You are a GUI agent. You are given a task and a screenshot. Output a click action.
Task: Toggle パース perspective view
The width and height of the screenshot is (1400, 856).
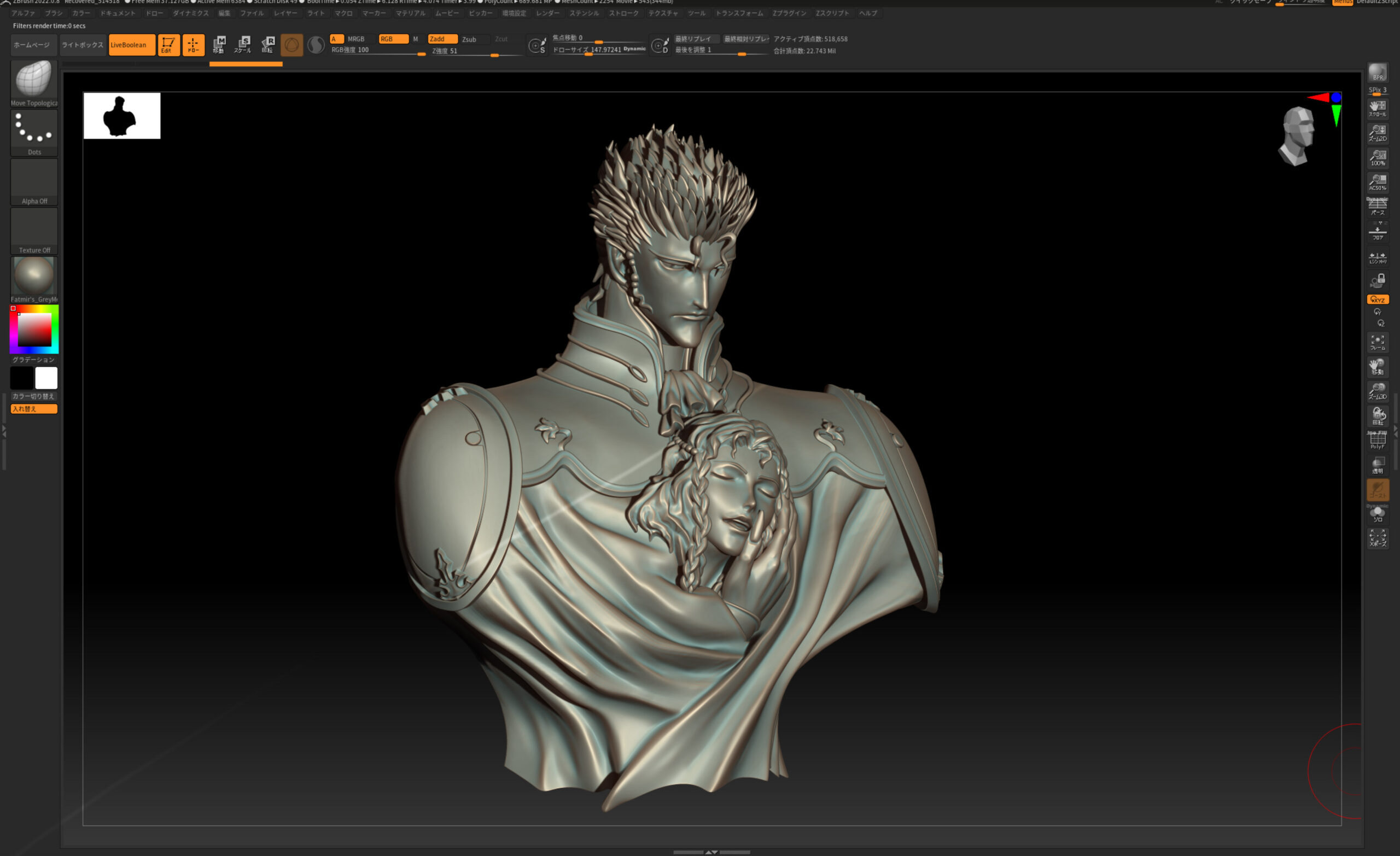[x=1377, y=206]
